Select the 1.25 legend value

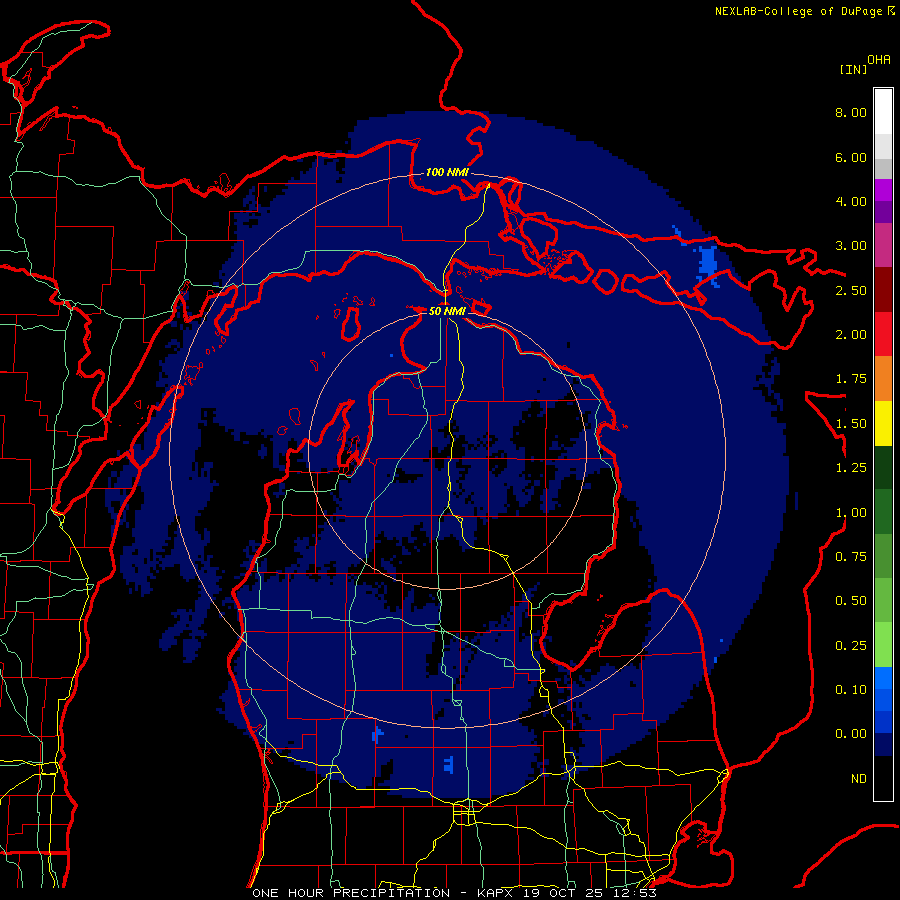[851, 468]
